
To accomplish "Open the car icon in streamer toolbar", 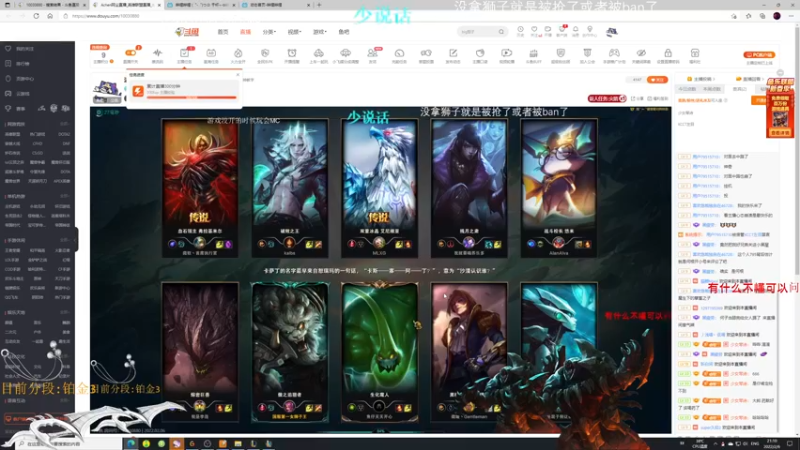I will [x=318, y=53].
